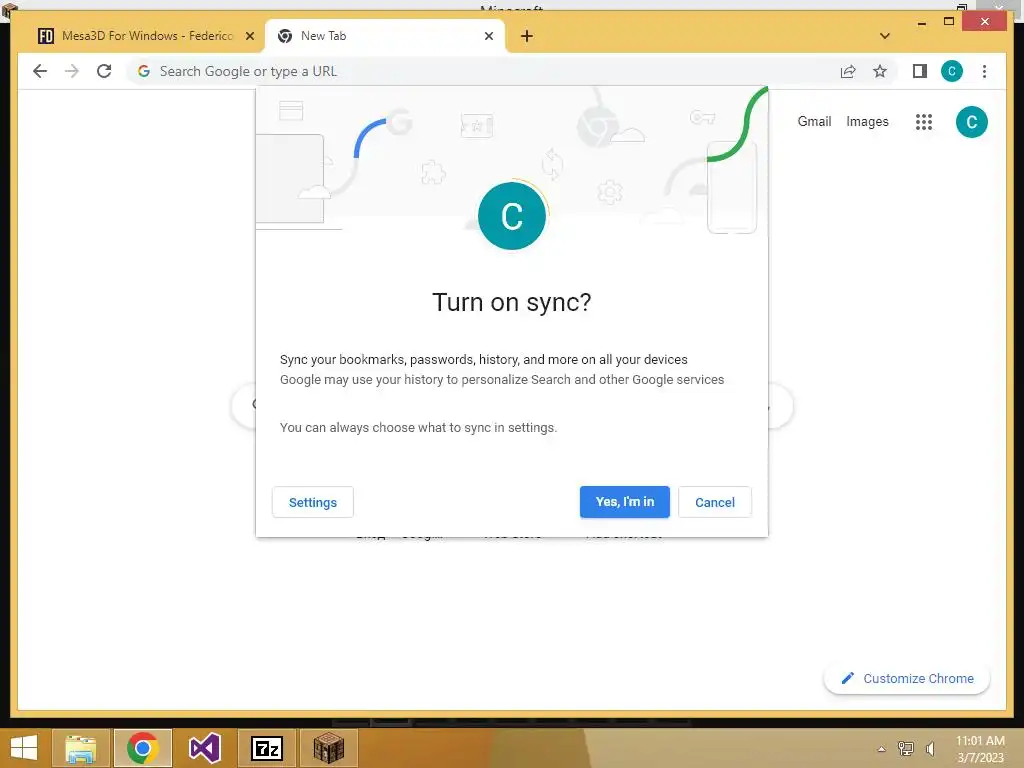The height and width of the screenshot is (768, 1024).
Task: Open Chrome three-dot menu
Action: (x=984, y=71)
